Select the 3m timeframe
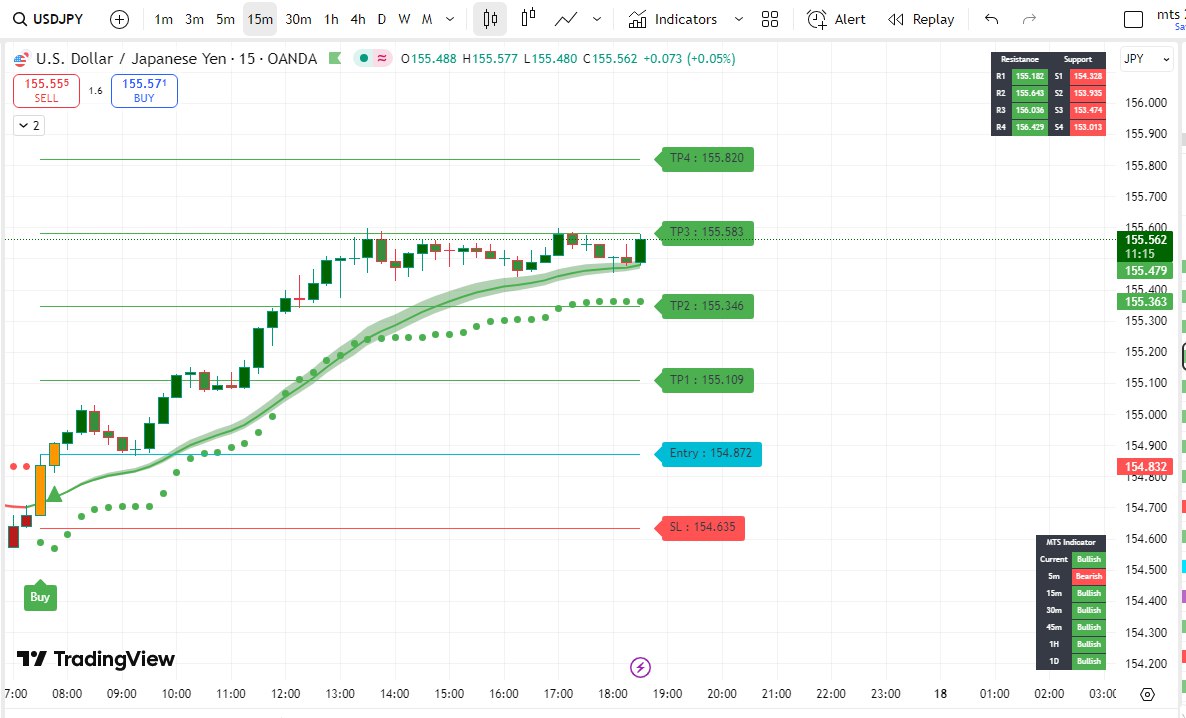1186x718 pixels. (194, 19)
